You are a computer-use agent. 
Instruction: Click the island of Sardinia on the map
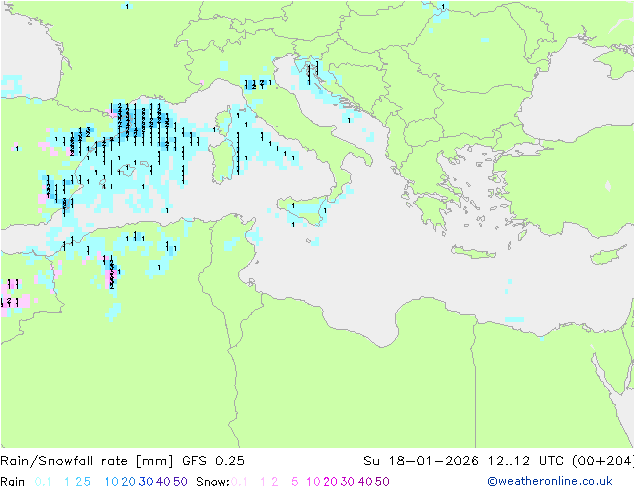click(x=221, y=162)
